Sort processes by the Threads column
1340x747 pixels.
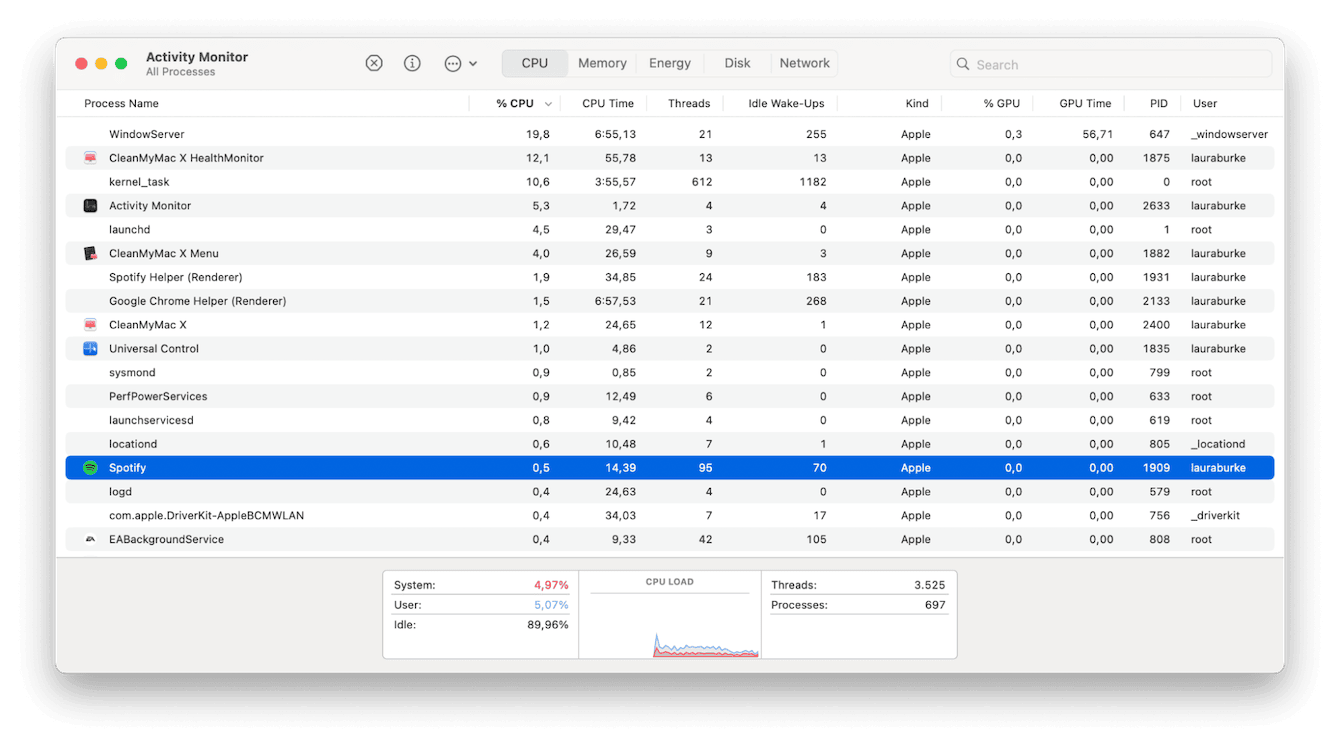(x=688, y=104)
